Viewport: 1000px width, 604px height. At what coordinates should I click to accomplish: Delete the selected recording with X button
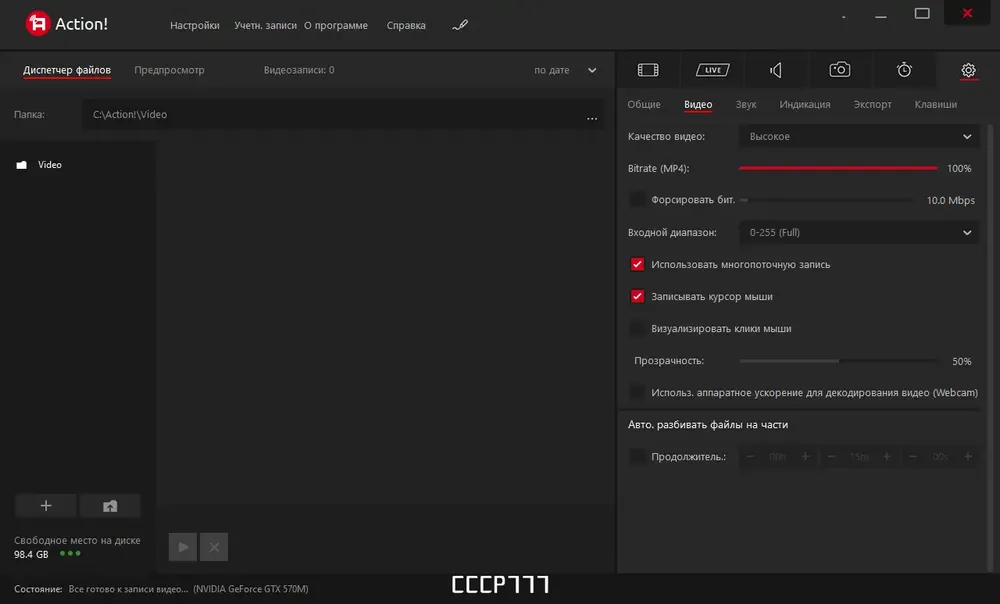coord(214,547)
